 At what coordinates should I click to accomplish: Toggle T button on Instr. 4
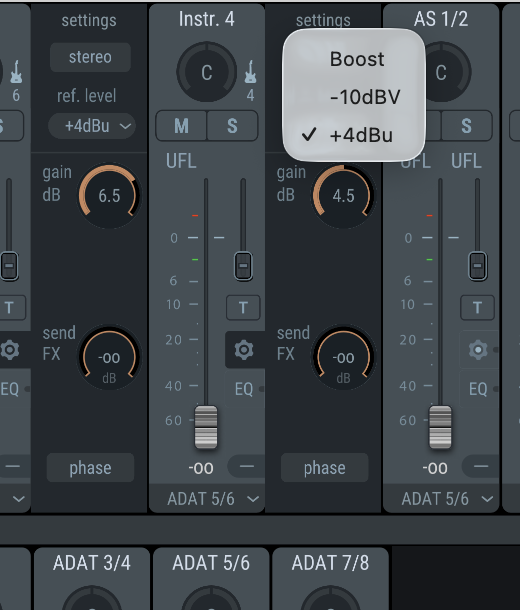tap(243, 308)
